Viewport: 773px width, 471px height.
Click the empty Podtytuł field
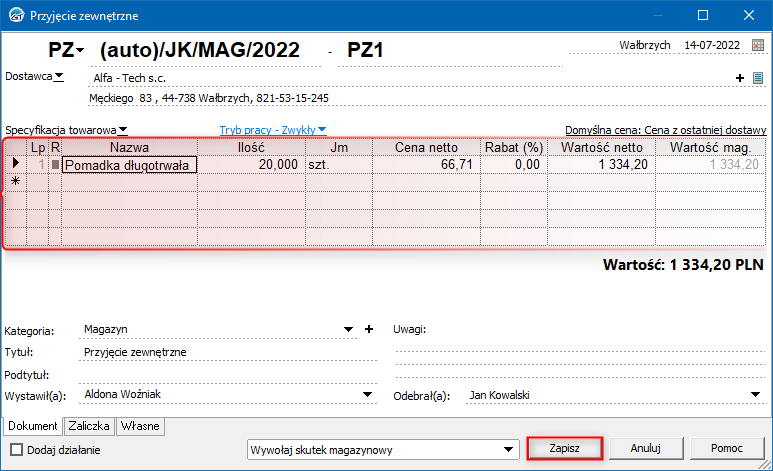tap(228, 375)
